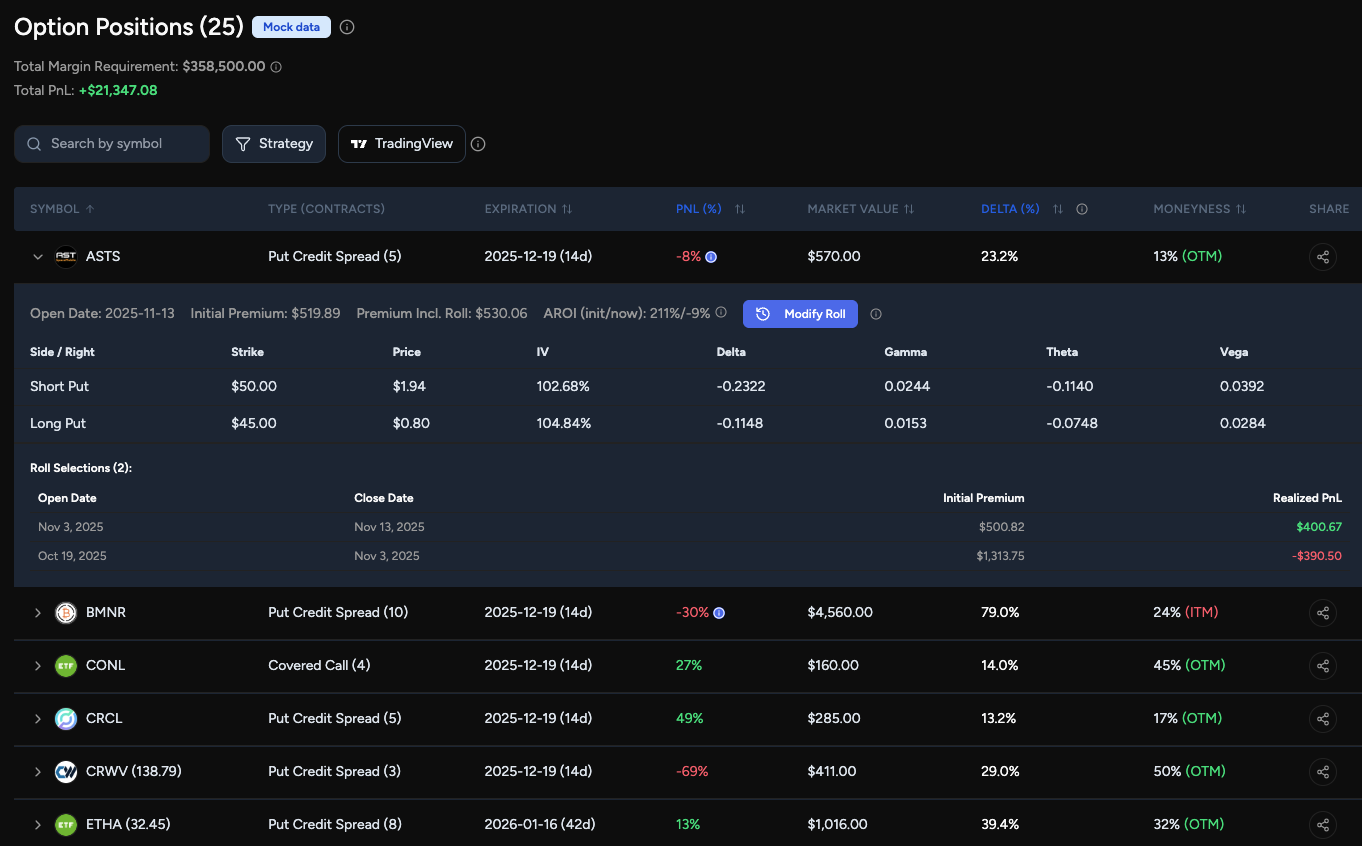Click the Mock data badge
The height and width of the screenshot is (846, 1362).
291,27
